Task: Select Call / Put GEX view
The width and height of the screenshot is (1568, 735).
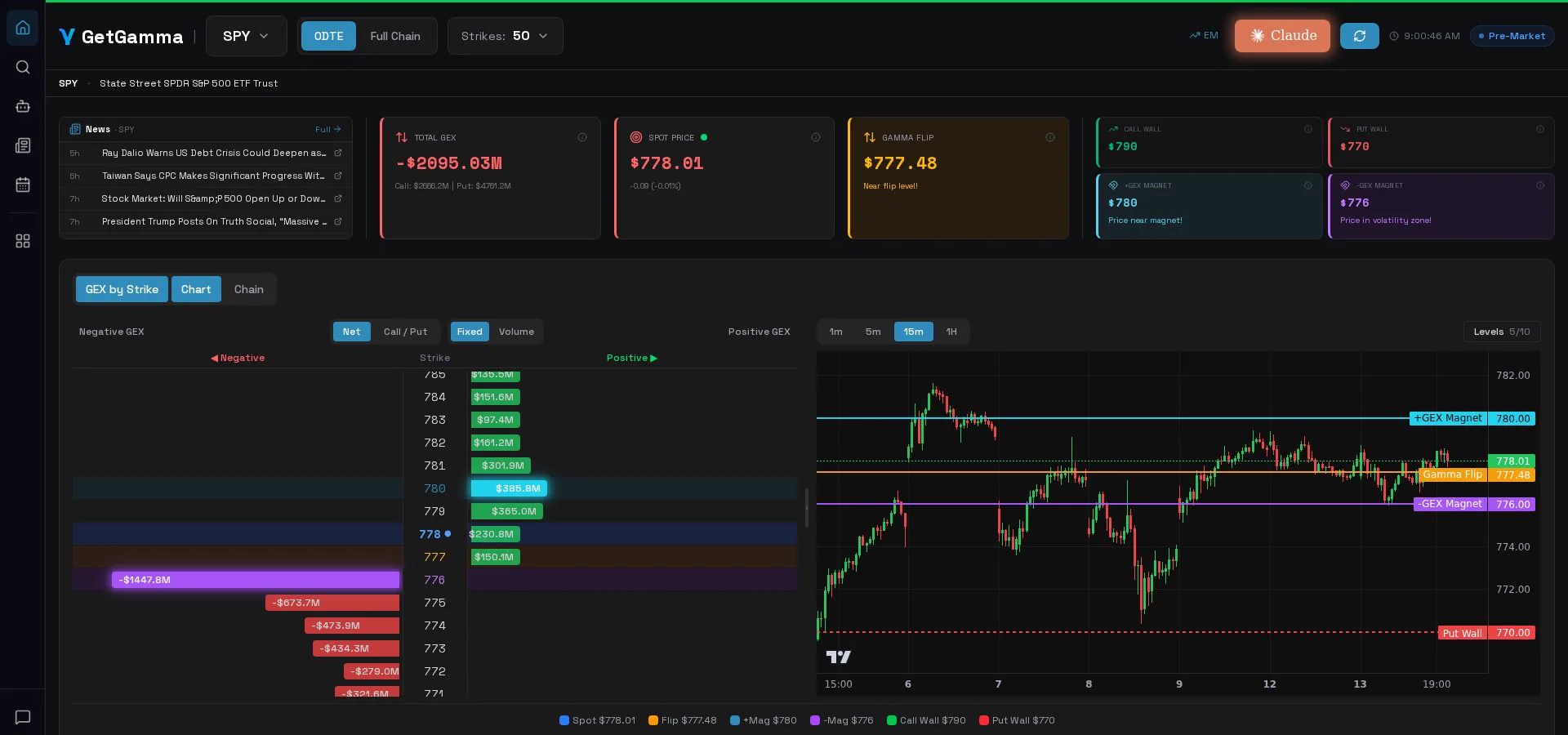Action: coord(405,332)
